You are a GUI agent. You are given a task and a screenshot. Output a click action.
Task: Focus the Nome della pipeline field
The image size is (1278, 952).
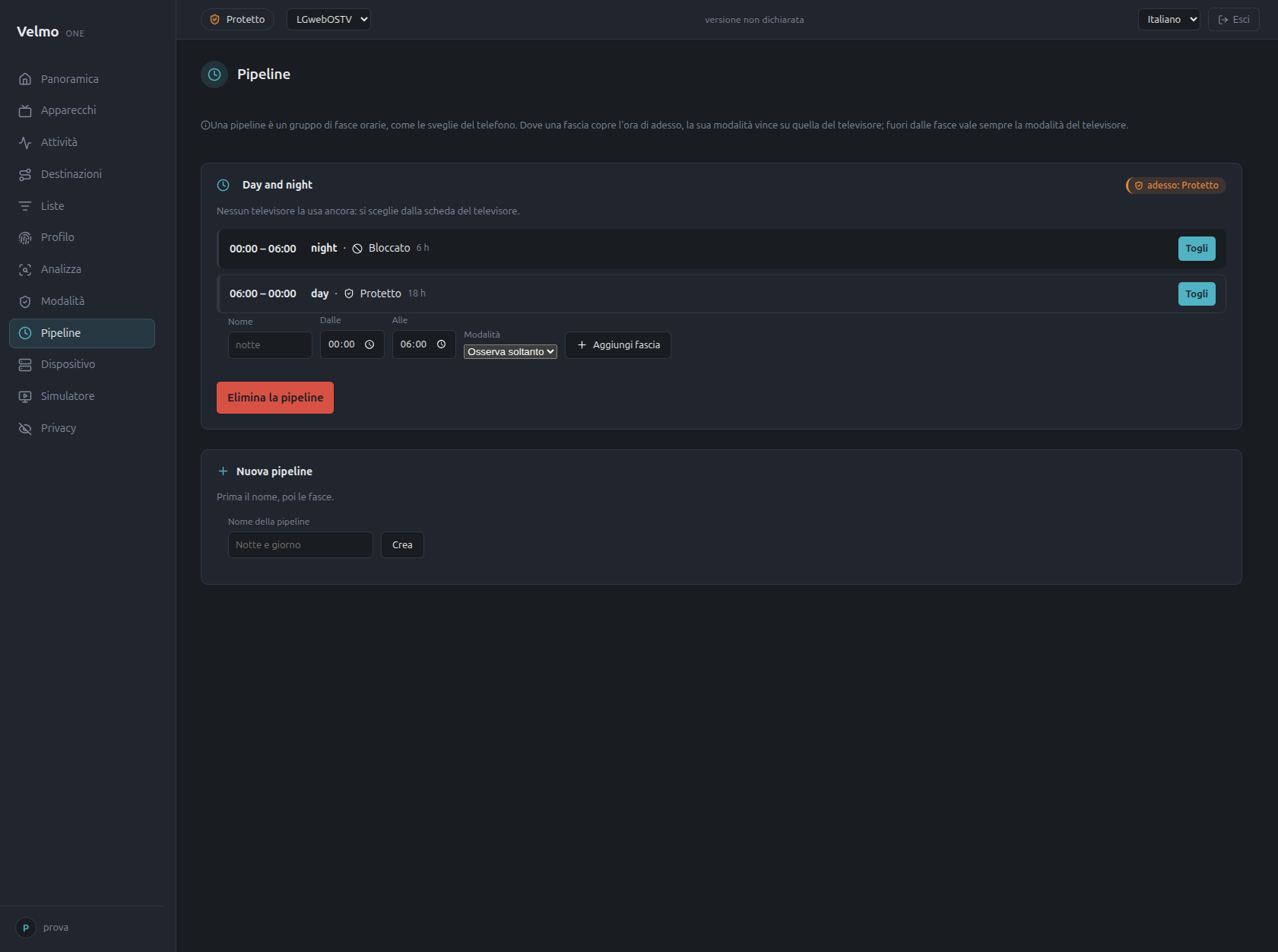pyautogui.click(x=300, y=545)
